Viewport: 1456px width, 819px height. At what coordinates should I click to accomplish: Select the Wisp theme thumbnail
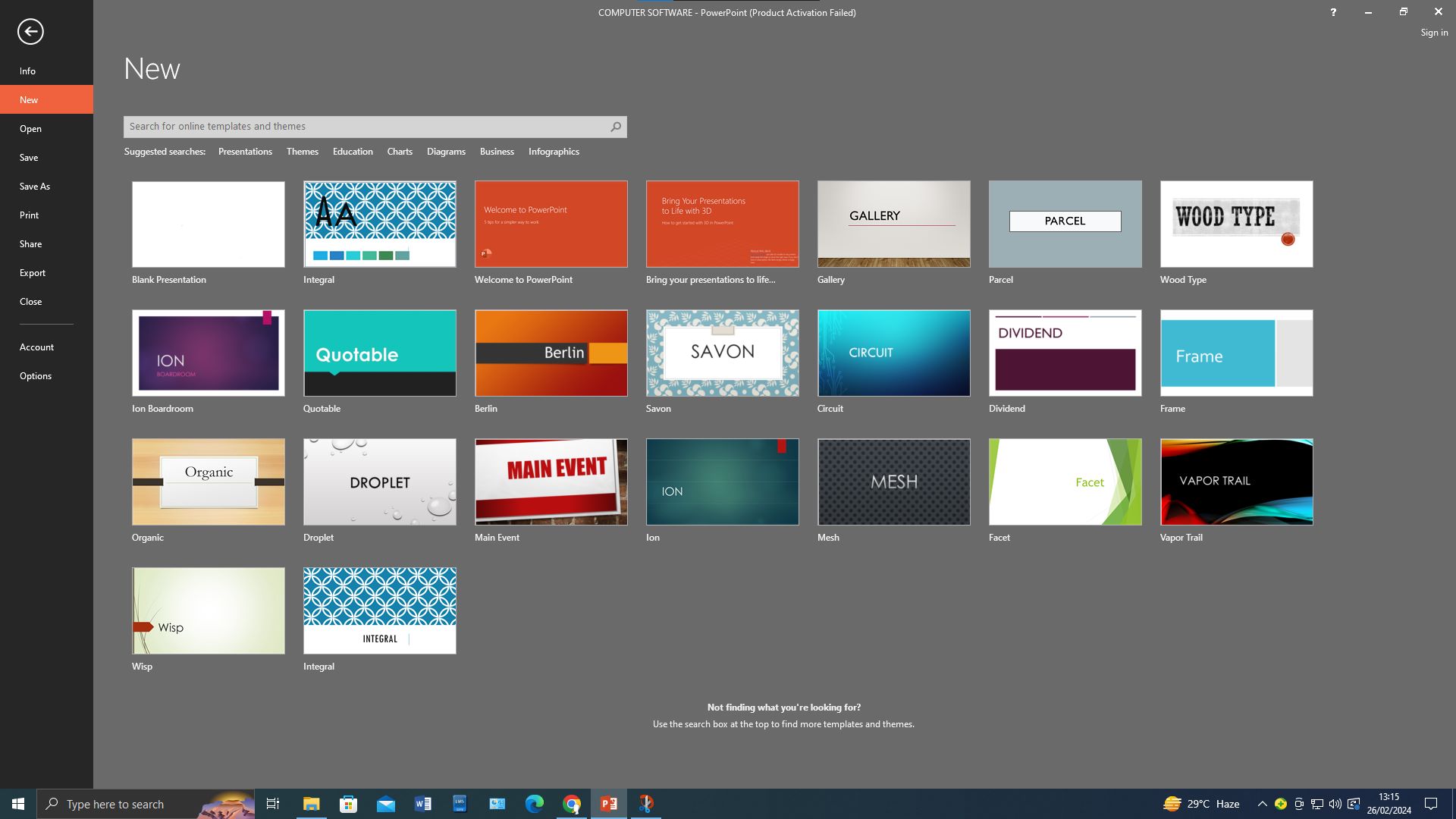(209, 610)
